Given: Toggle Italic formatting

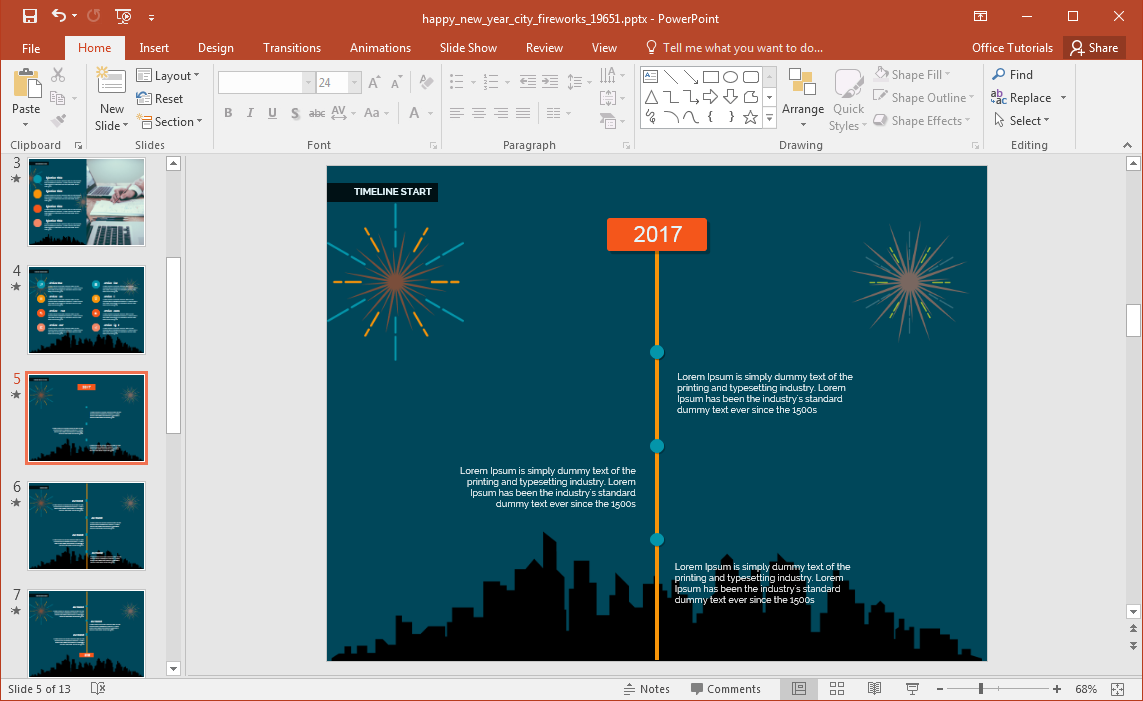Looking at the screenshot, I should 250,113.
